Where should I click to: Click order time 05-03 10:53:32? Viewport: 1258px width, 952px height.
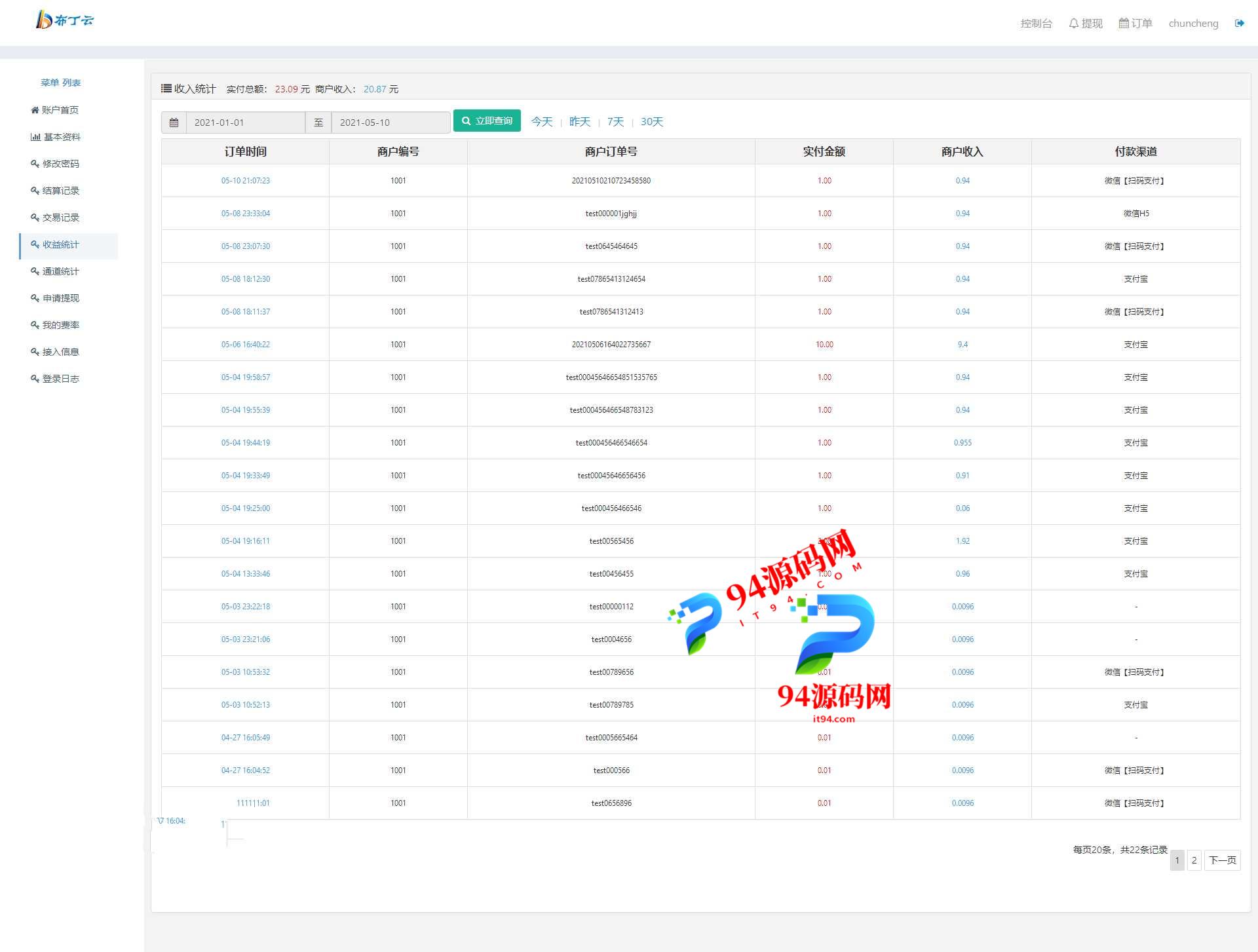[x=246, y=672]
